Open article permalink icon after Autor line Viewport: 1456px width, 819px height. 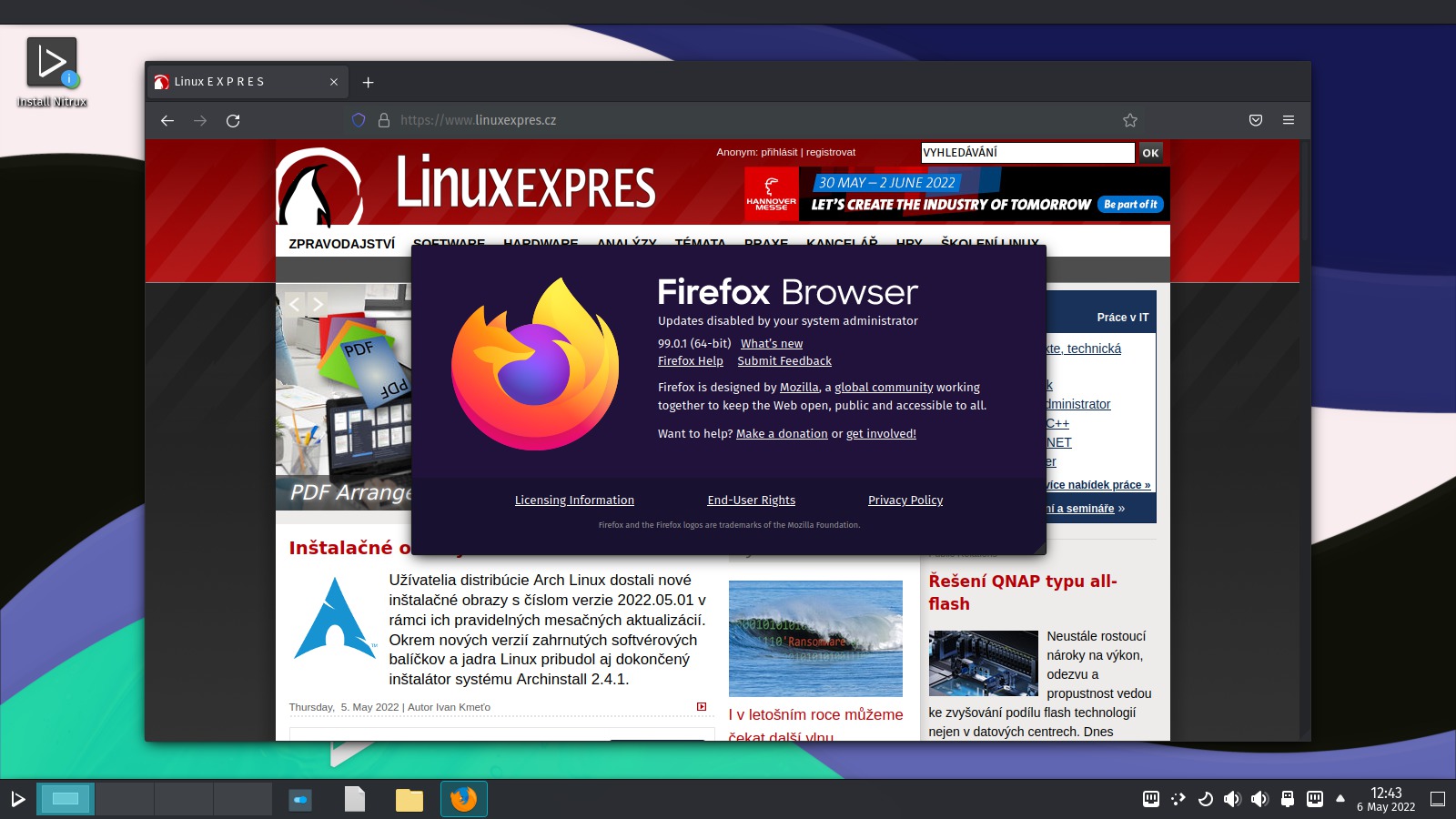pos(702,706)
